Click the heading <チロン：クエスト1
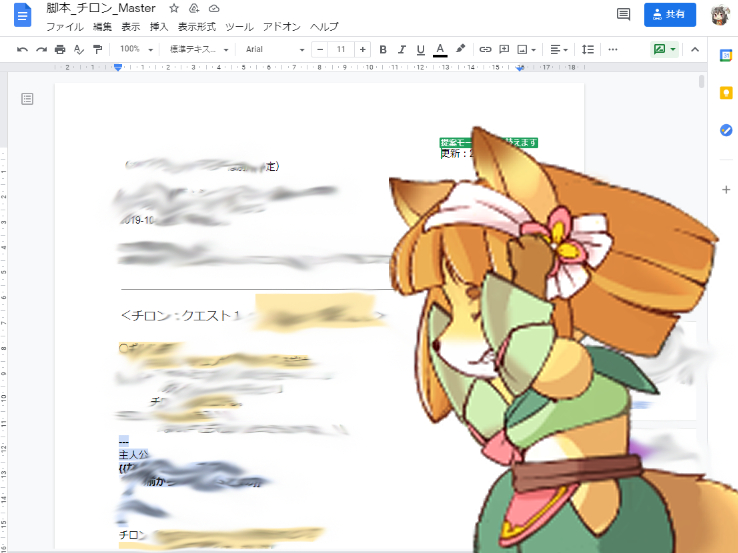This screenshot has height=553, width=738. [180, 315]
